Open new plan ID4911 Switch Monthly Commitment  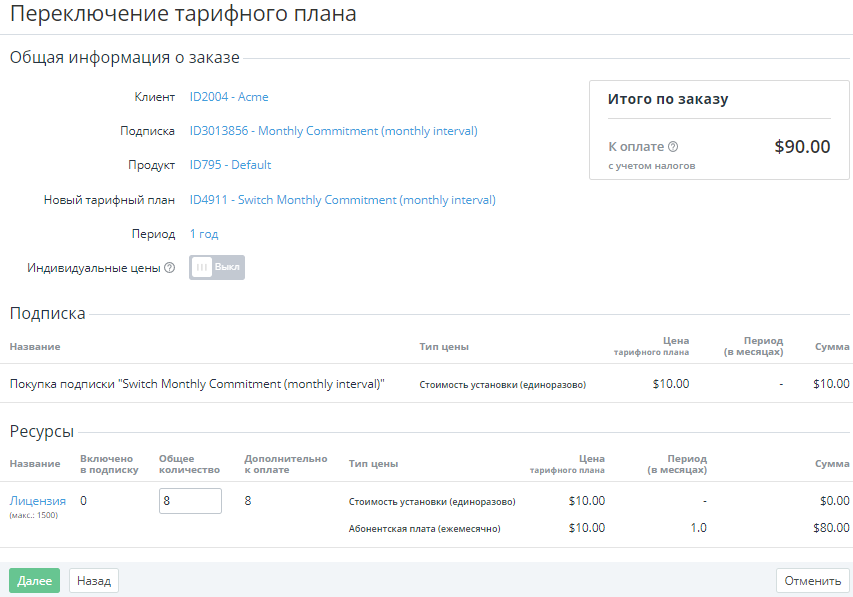[342, 200]
